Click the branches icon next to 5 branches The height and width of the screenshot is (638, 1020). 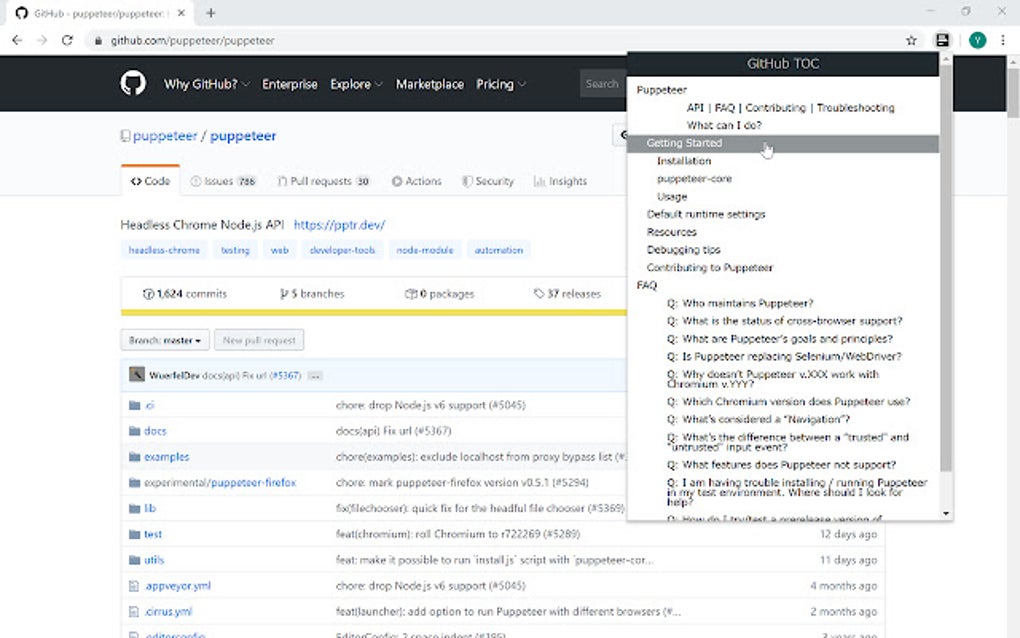285,293
